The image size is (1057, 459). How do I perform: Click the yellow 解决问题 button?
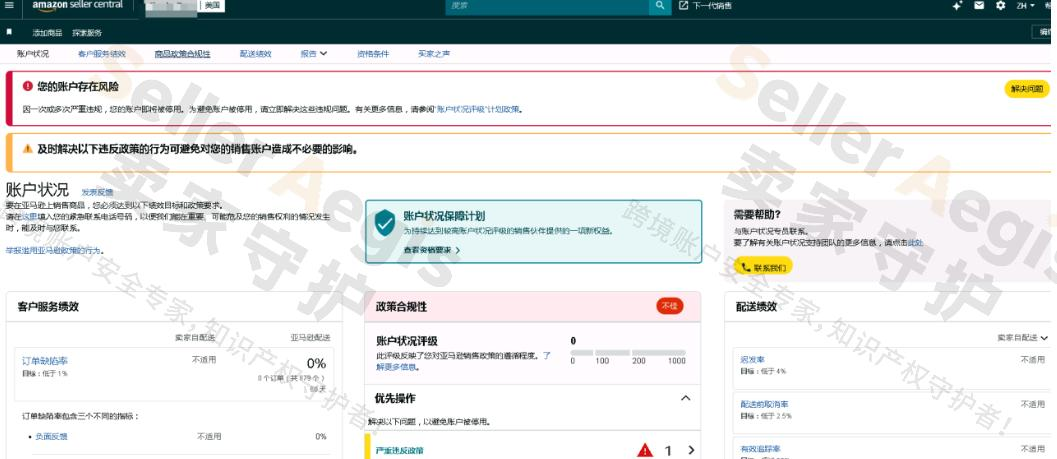[x=1027, y=89]
